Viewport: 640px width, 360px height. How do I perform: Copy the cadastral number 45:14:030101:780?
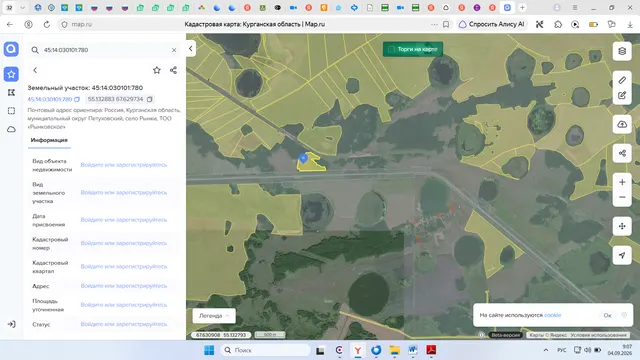click(77, 99)
